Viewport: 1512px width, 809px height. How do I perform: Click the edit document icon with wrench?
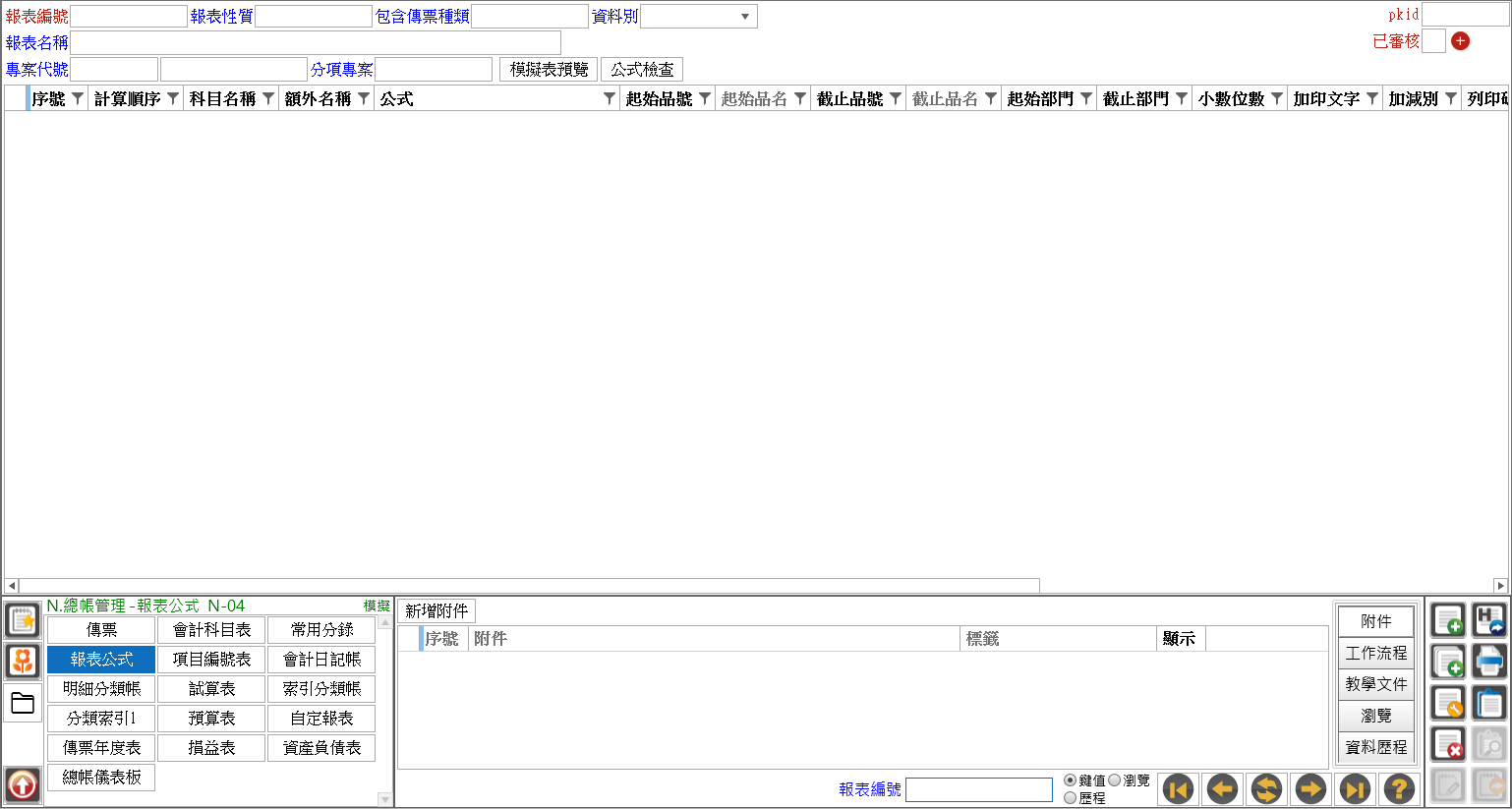pos(1448,703)
